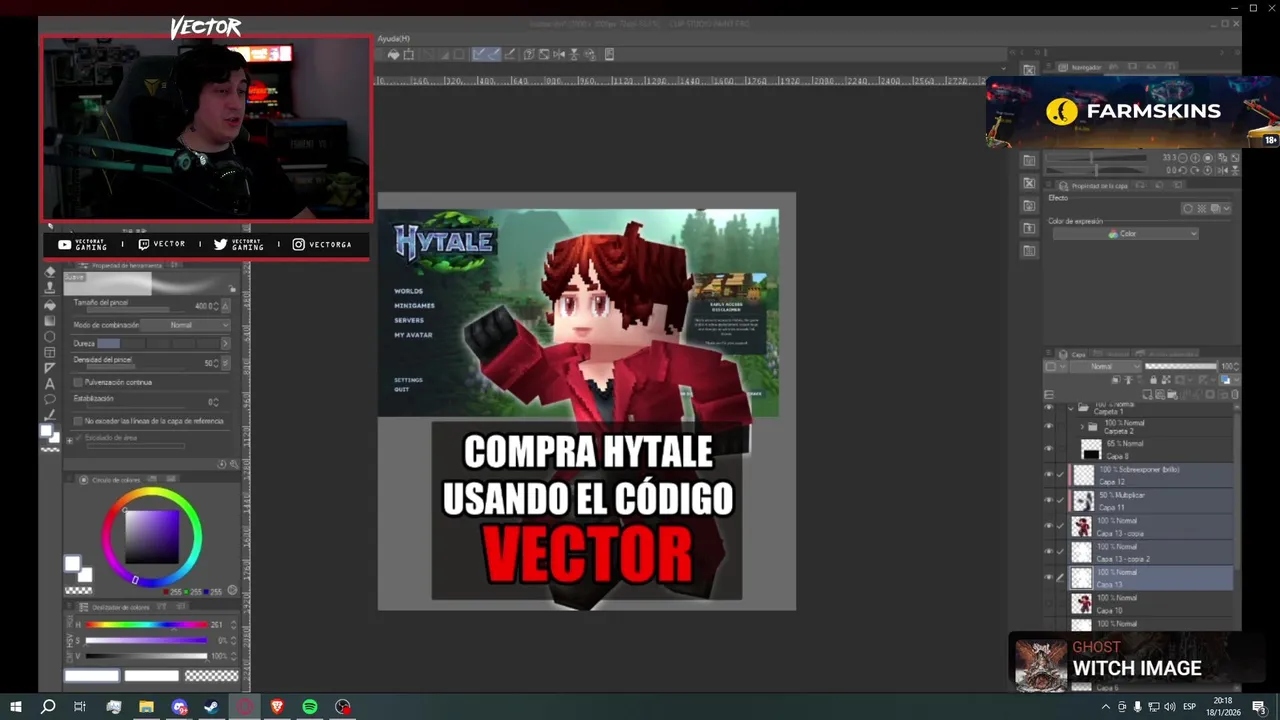Toggle eye icon of Capa 13 - copia 2
1280x720 pixels.
pyautogui.click(x=1049, y=552)
